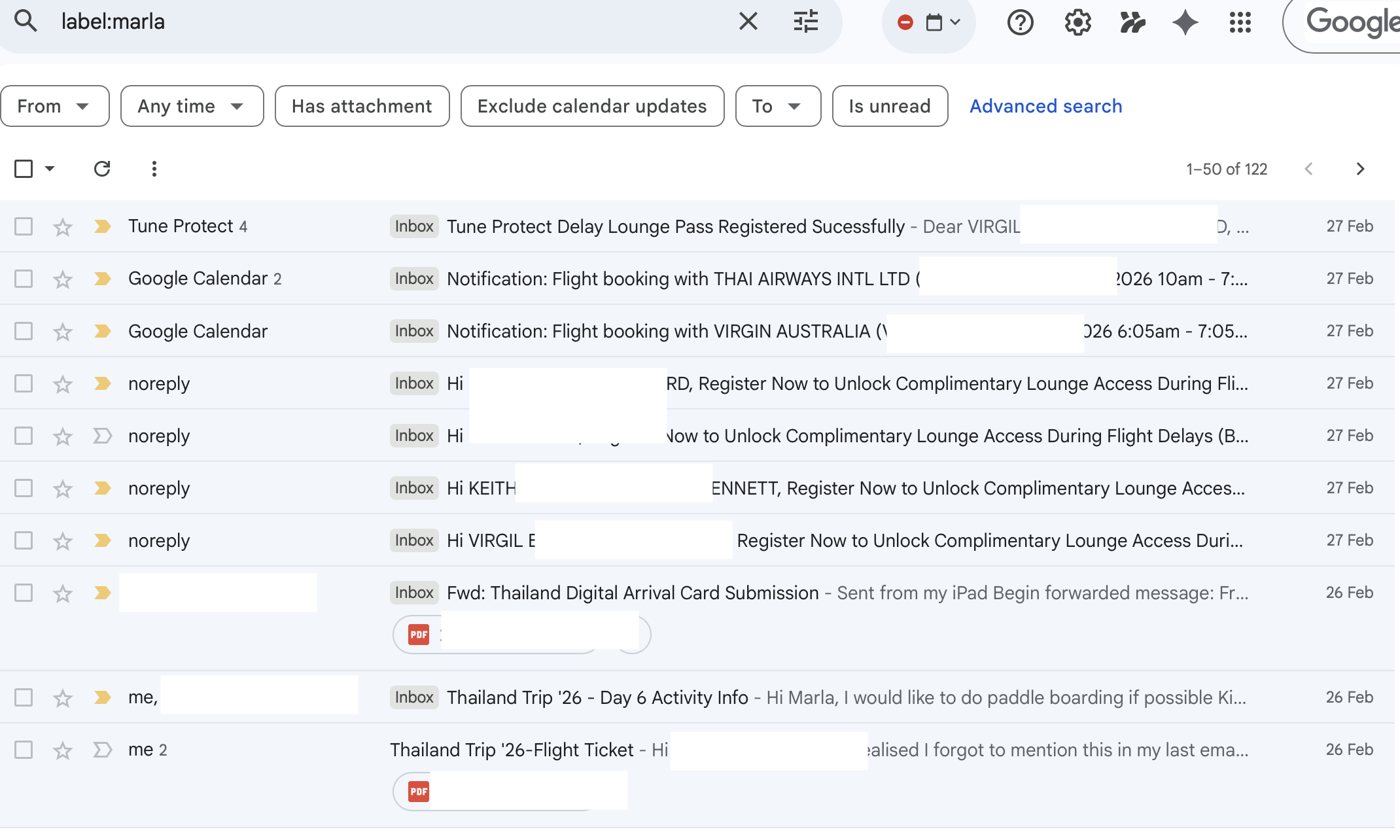This screenshot has width=1400, height=840.
Task: Open the Settings gear
Action: pyautogui.click(x=1077, y=23)
